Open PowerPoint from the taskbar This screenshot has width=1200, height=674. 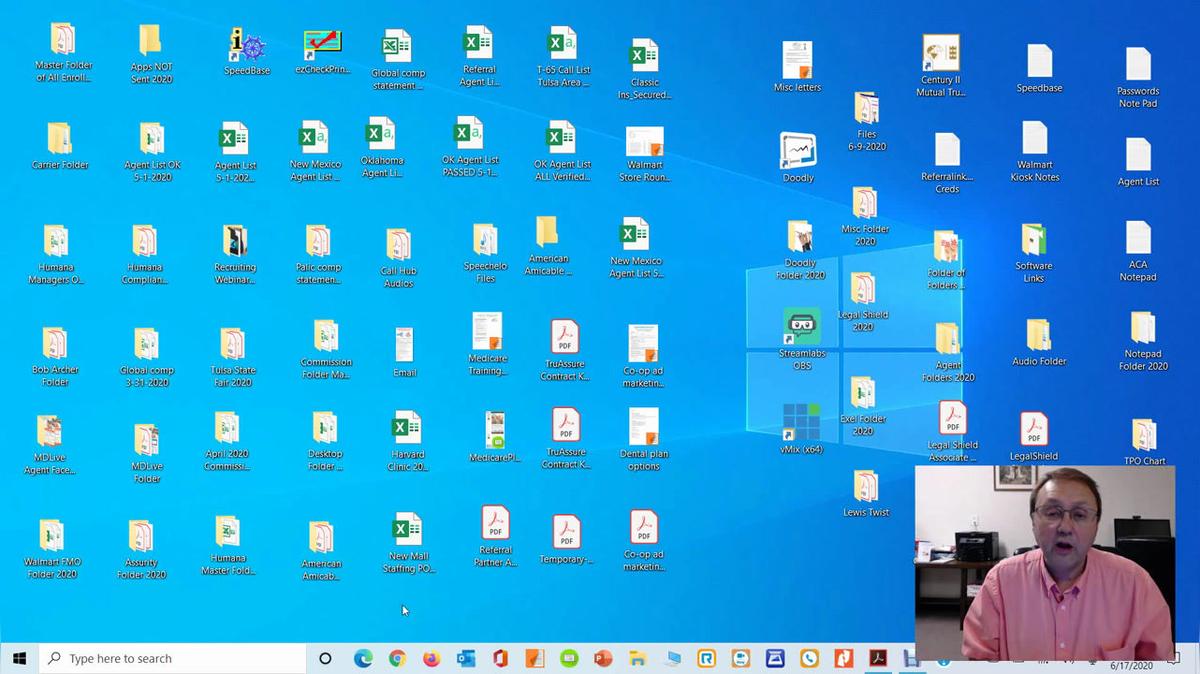coord(603,658)
